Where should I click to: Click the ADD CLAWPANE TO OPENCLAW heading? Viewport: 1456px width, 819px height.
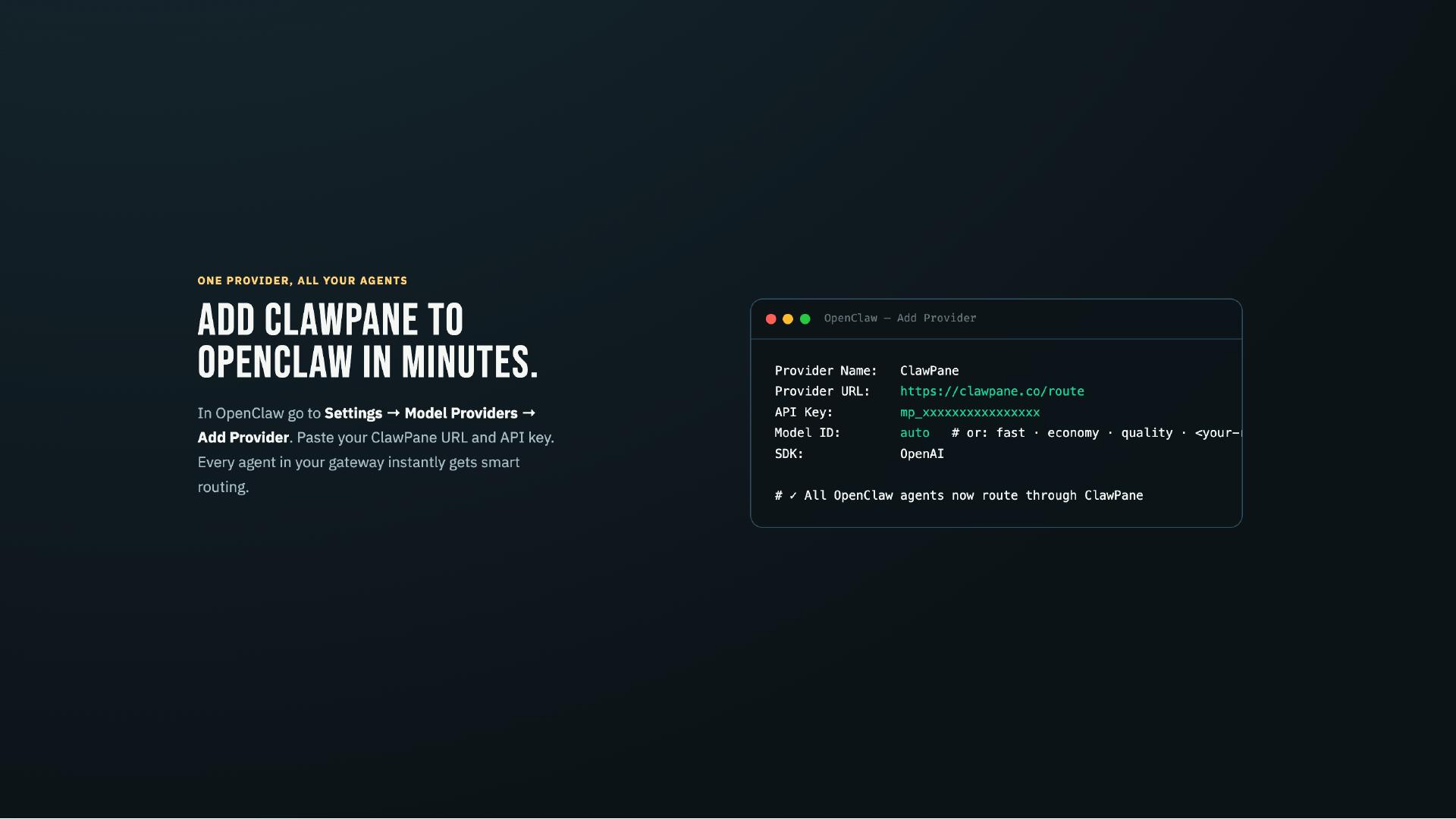367,340
